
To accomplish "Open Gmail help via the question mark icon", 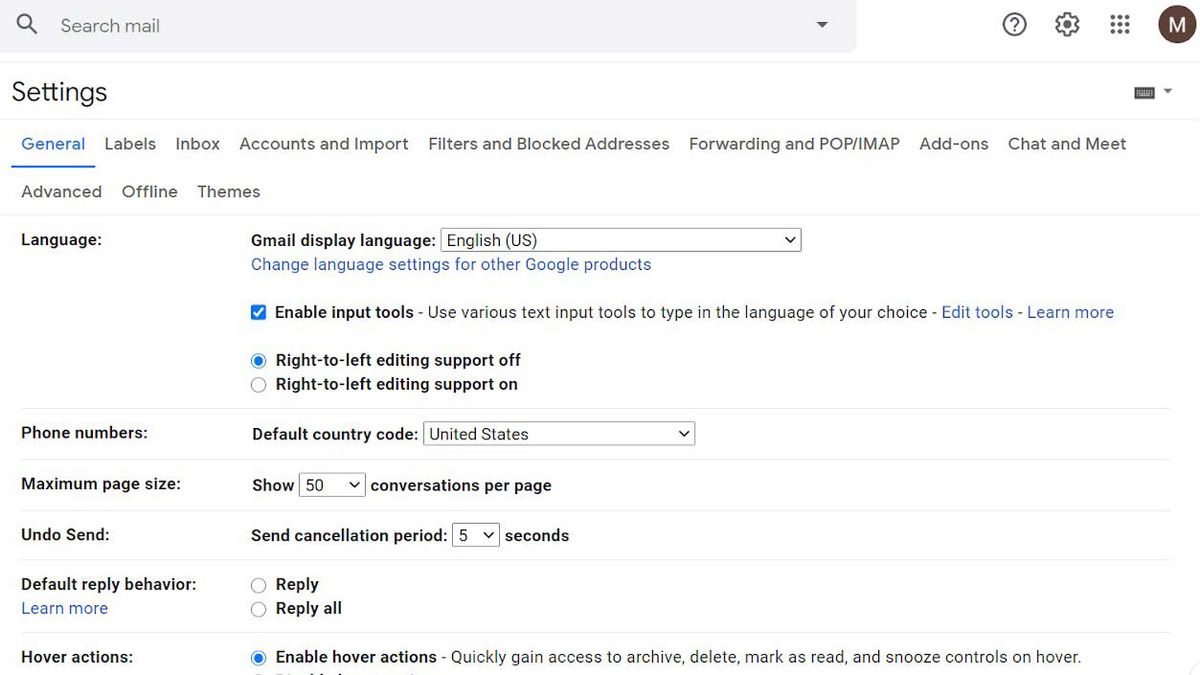I will [x=1014, y=24].
